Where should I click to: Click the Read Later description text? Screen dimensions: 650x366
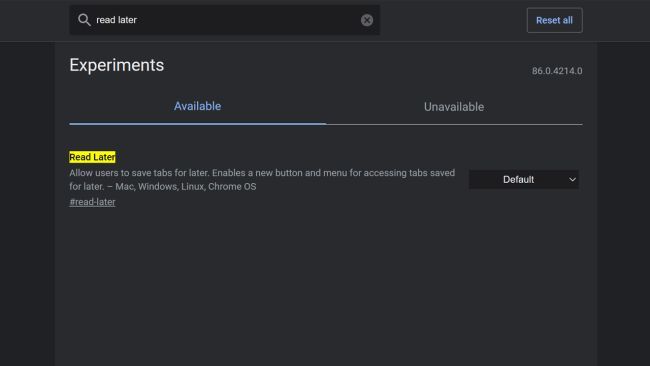coord(262,179)
